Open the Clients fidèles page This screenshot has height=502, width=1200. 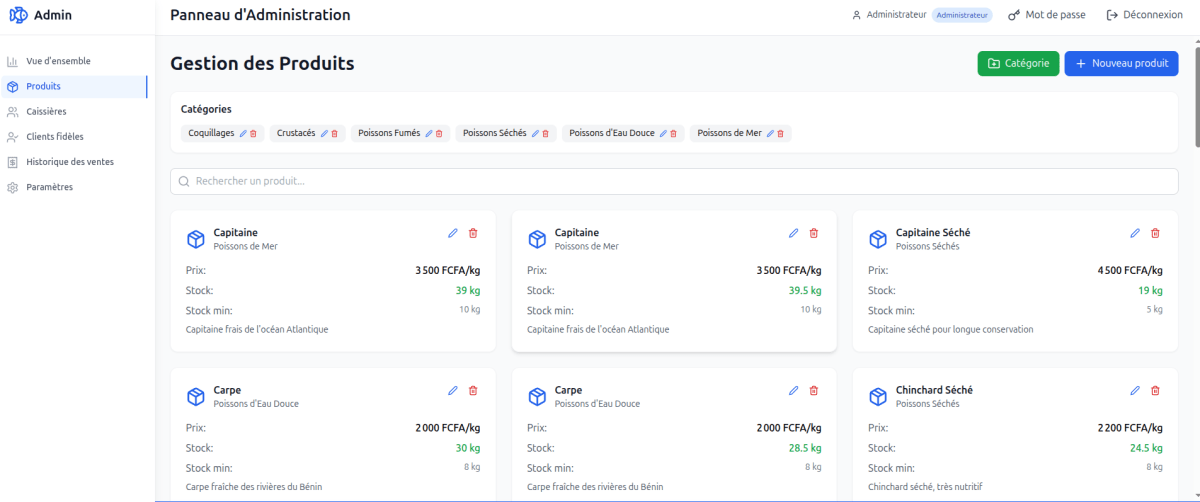coord(73,136)
